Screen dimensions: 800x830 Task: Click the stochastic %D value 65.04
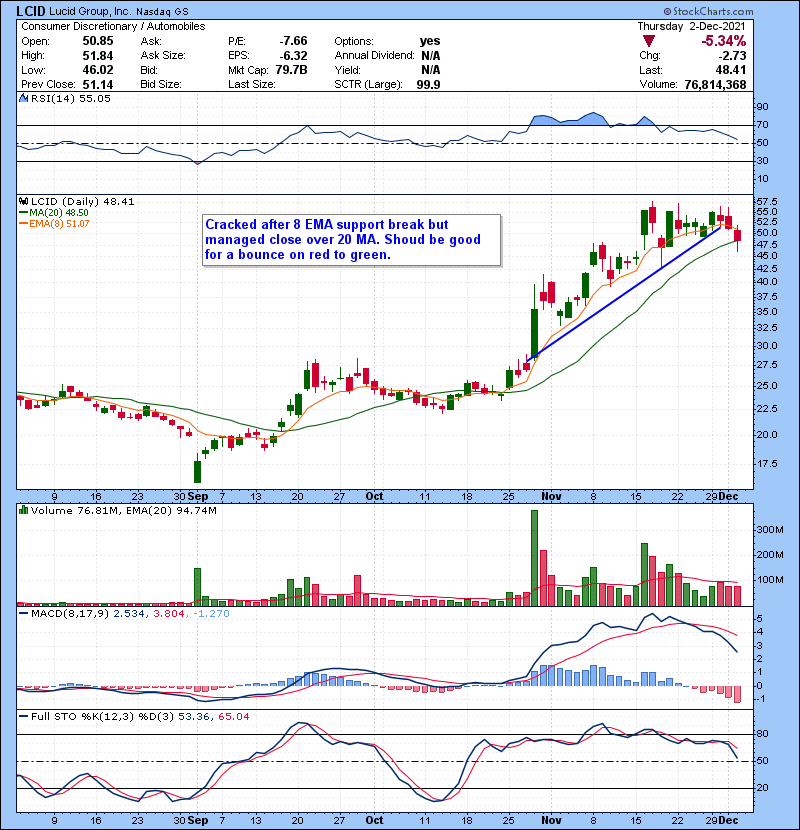coord(233,717)
